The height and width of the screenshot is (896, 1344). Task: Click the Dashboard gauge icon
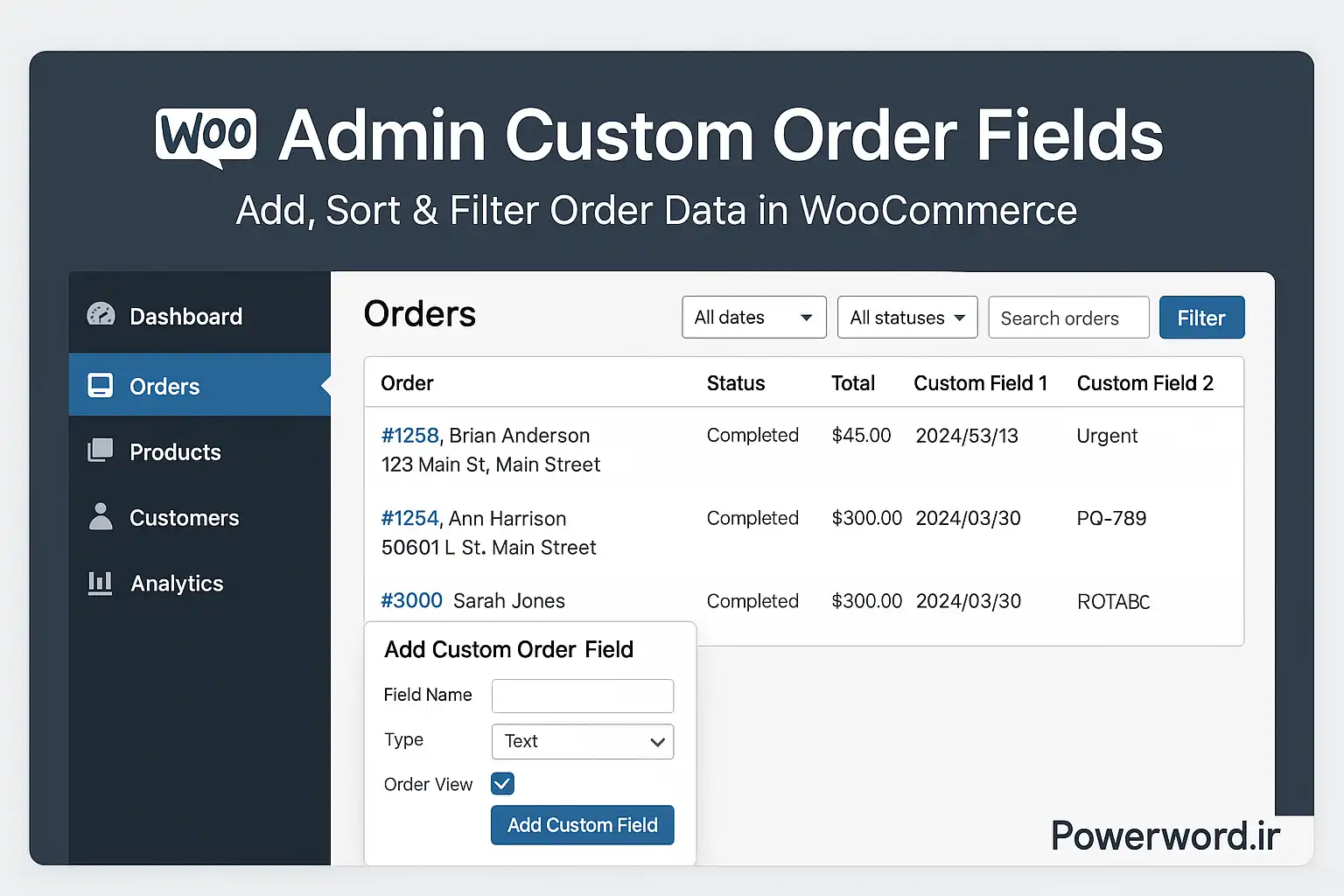coord(101,314)
